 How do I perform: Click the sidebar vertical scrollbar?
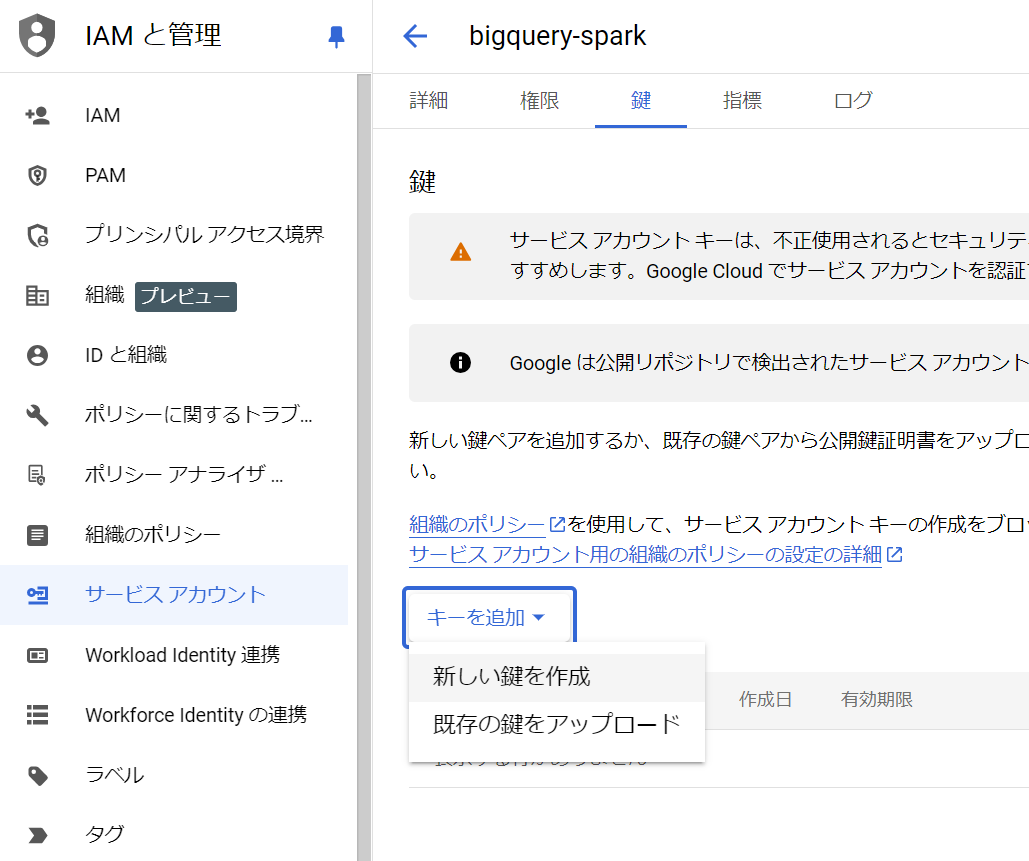364,467
